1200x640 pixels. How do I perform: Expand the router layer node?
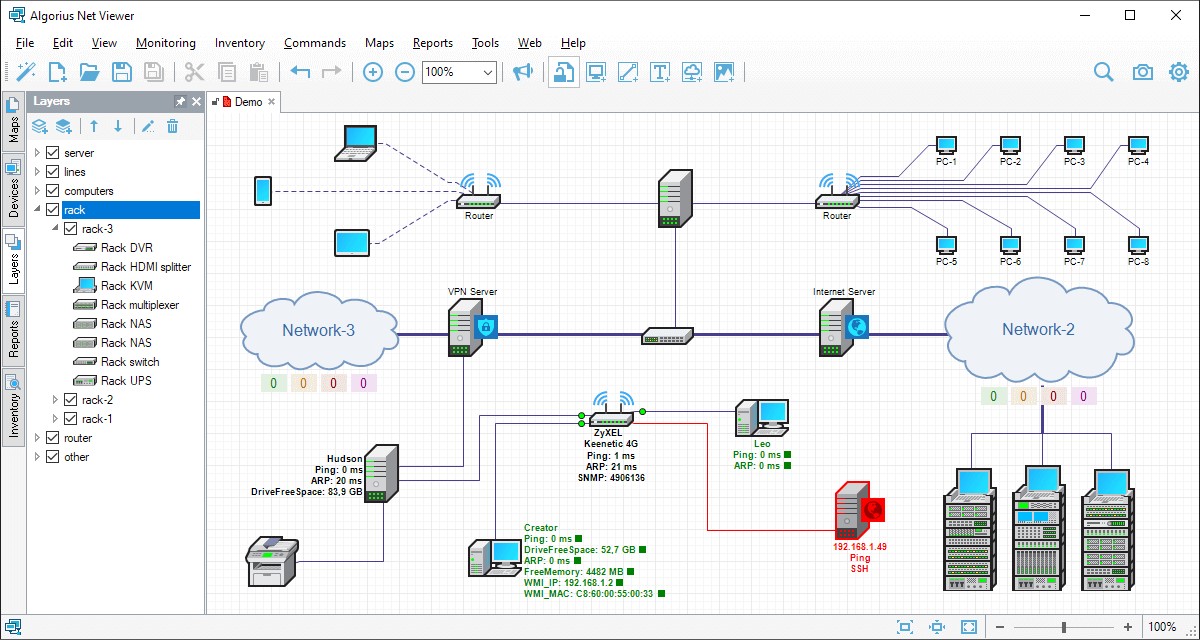(38, 438)
